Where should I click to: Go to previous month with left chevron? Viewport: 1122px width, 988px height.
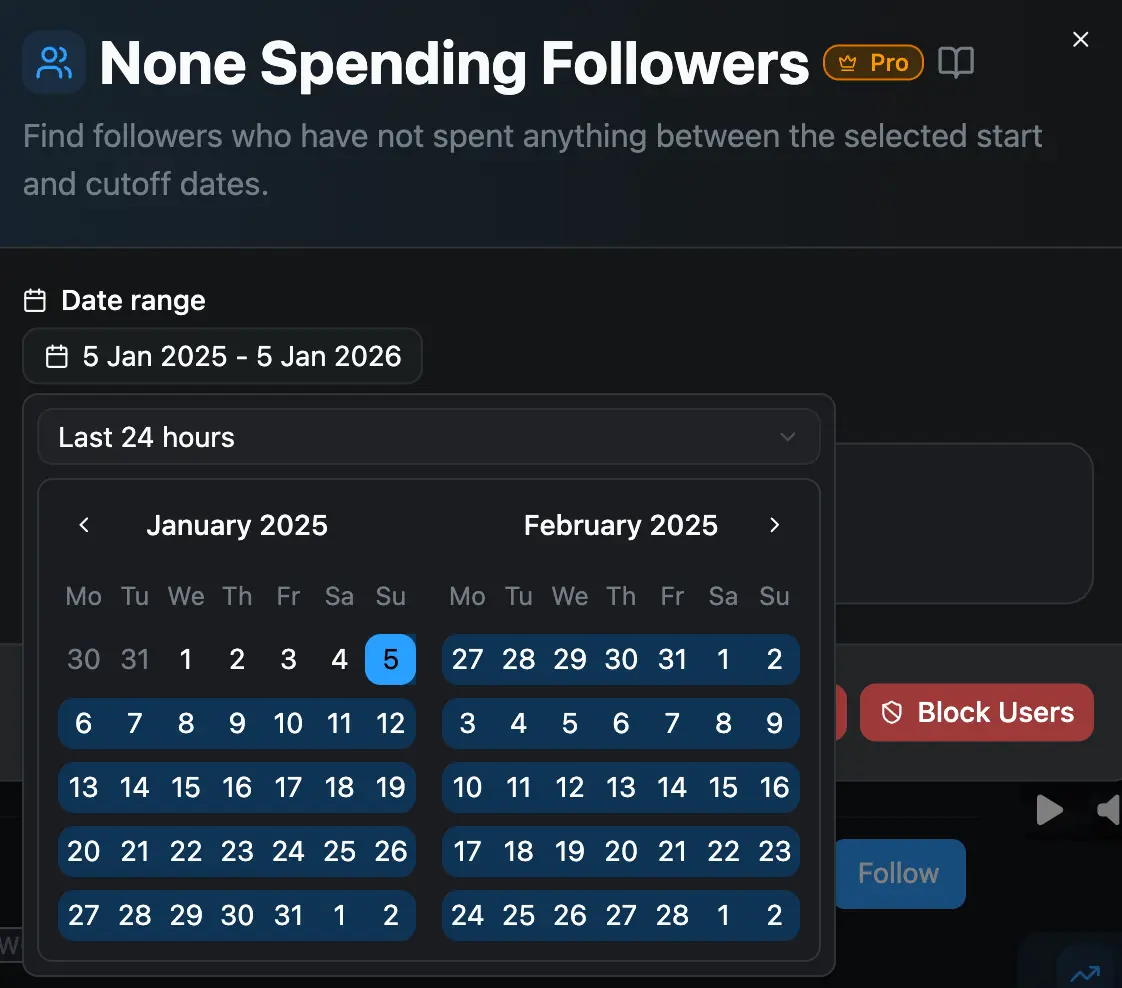[x=84, y=524]
